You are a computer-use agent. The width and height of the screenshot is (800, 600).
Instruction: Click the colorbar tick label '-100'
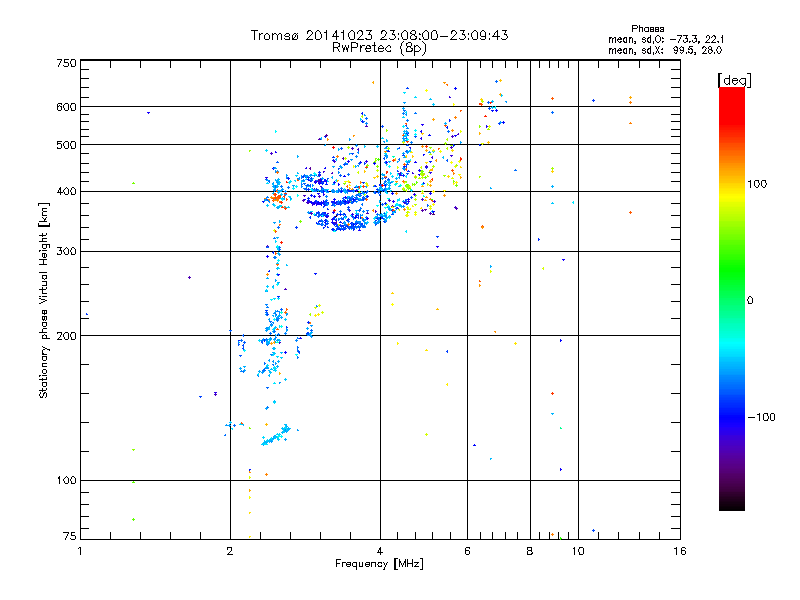pyautogui.click(x=762, y=417)
